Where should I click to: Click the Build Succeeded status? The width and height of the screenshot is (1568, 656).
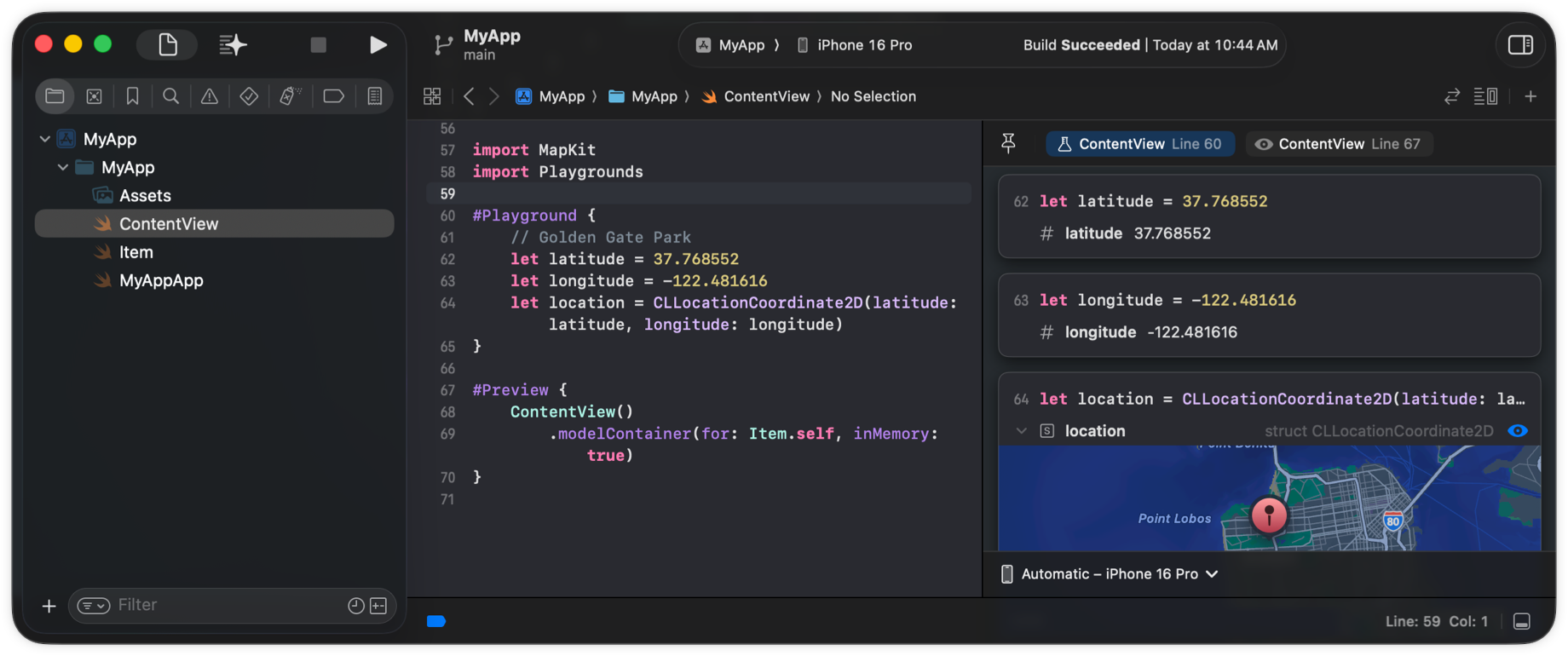tap(1150, 45)
